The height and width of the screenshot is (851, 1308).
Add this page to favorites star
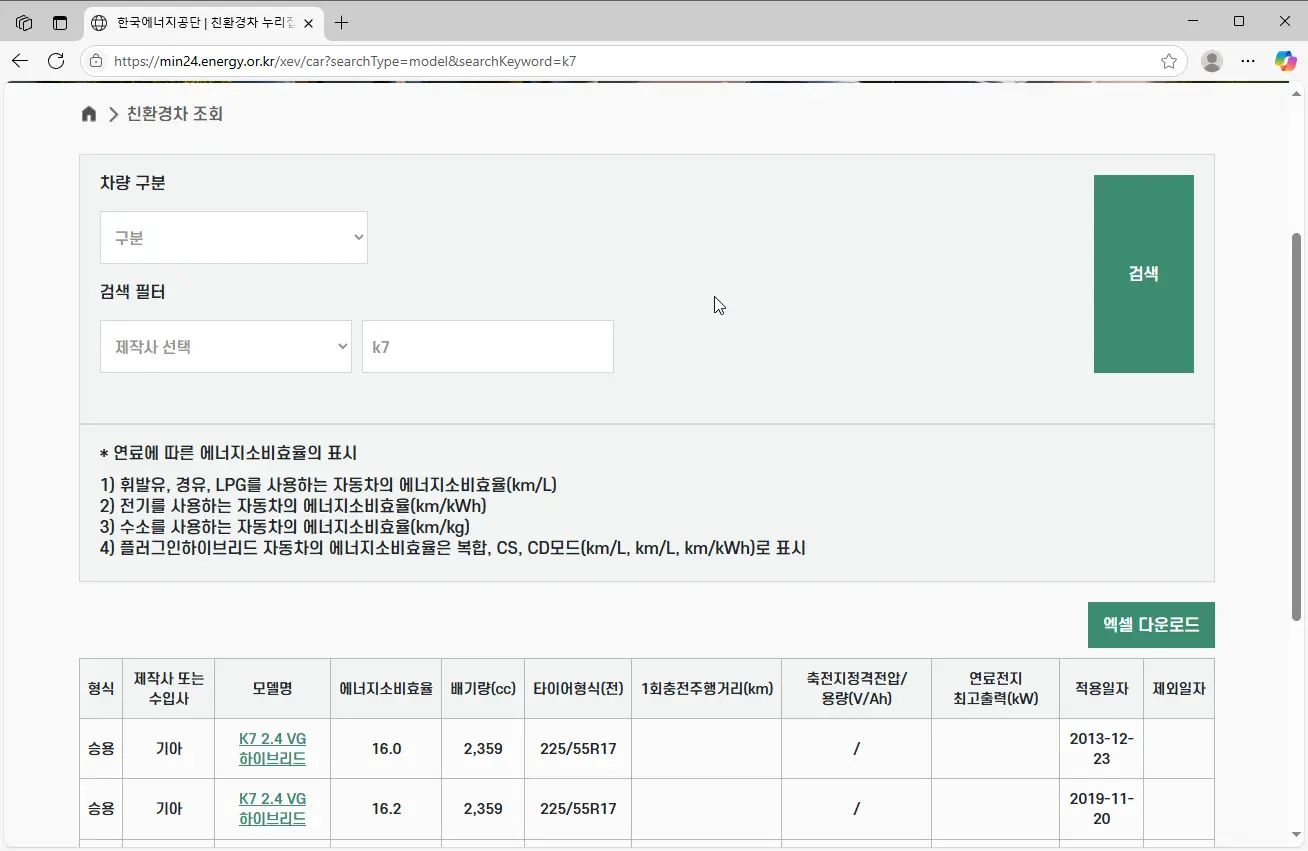(x=1168, y=61)
